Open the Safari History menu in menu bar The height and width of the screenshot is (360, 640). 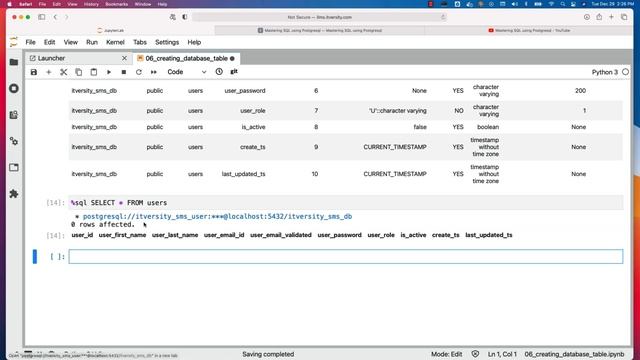point(91,4)
